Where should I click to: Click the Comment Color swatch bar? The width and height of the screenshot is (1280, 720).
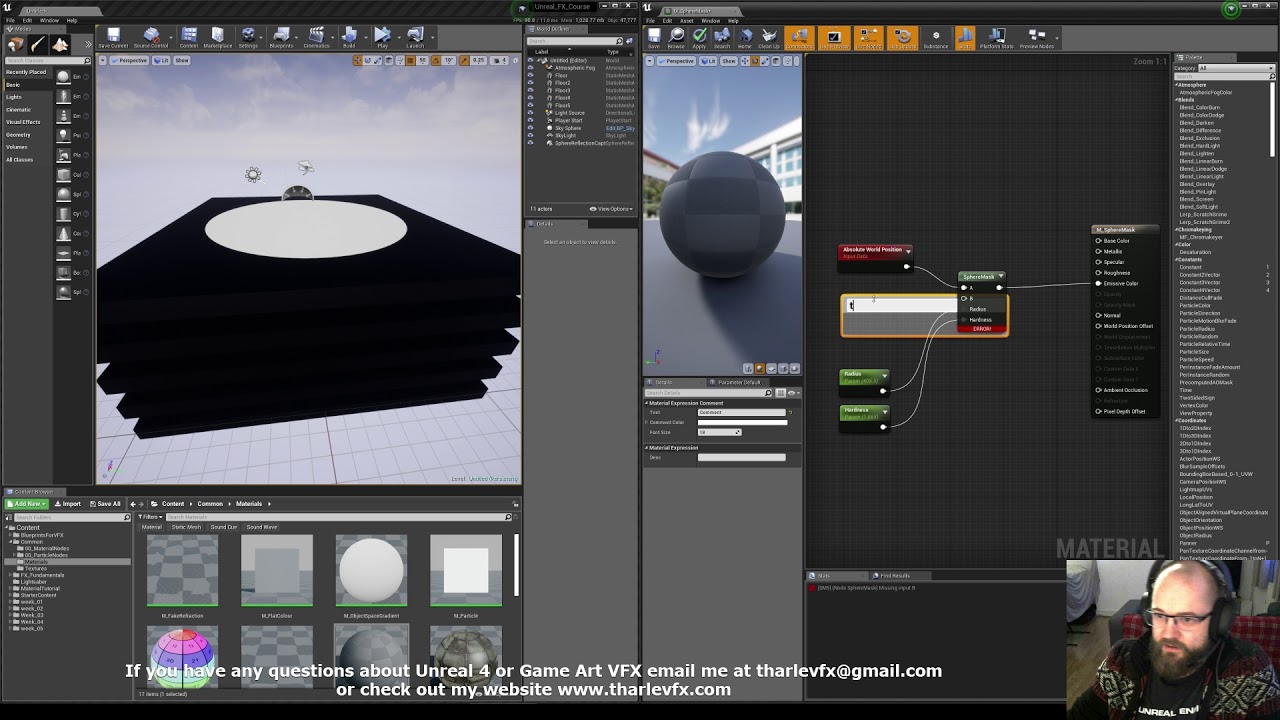[742, 422]
